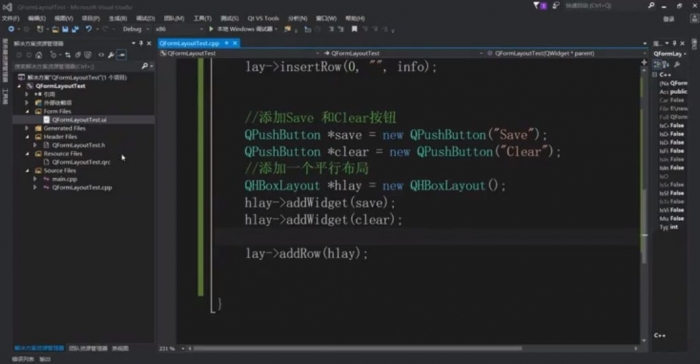Close the QFormLayoutTest.cpp editor tab
The image size is (700, 364).
[x=235, y=43]
